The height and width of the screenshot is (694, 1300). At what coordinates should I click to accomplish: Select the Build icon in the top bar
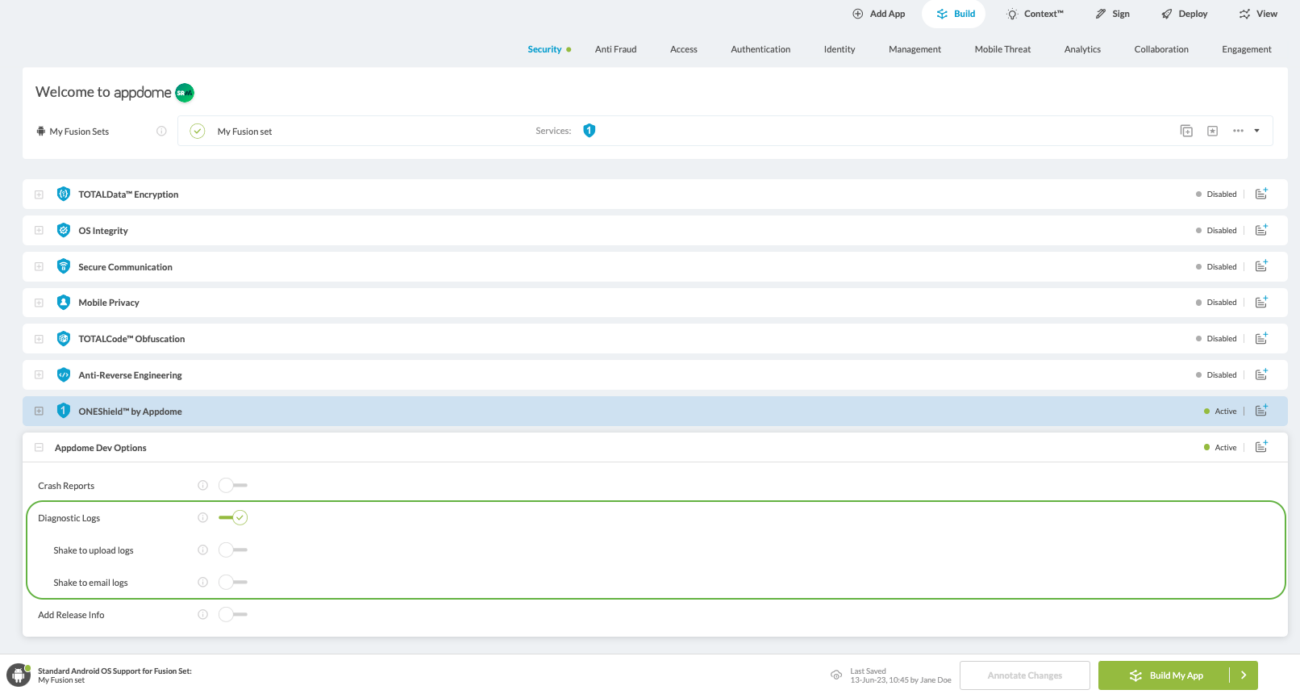tap(940, 13)
